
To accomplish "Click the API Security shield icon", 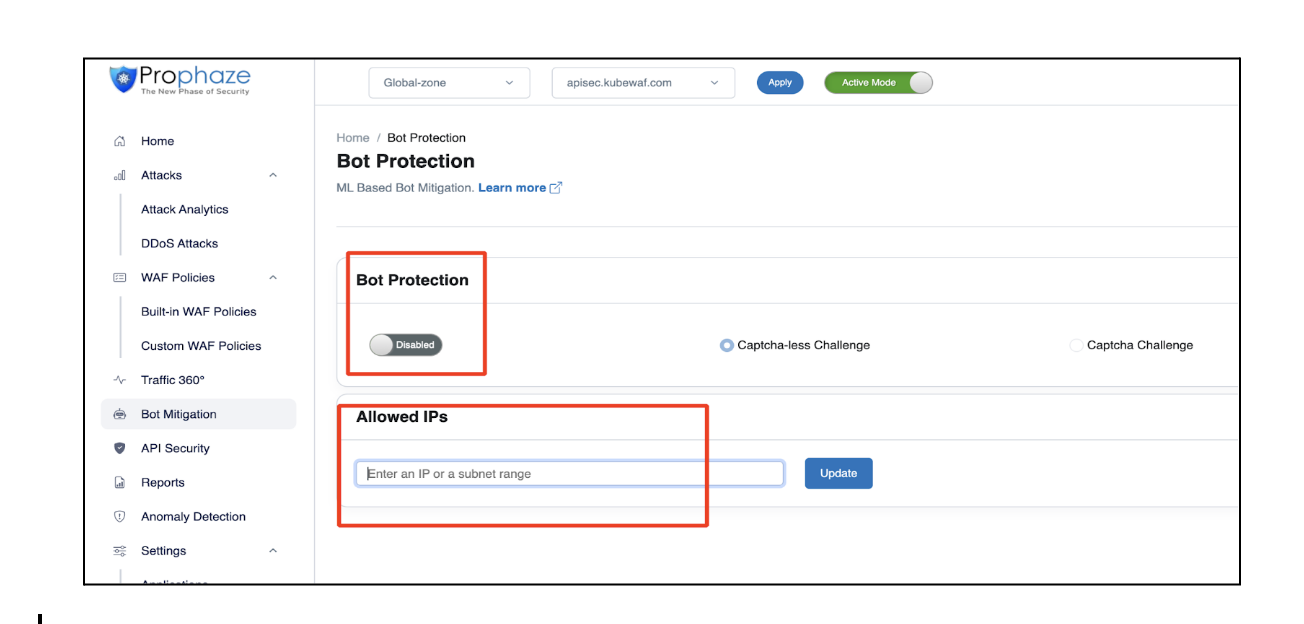I will (120, 449).
